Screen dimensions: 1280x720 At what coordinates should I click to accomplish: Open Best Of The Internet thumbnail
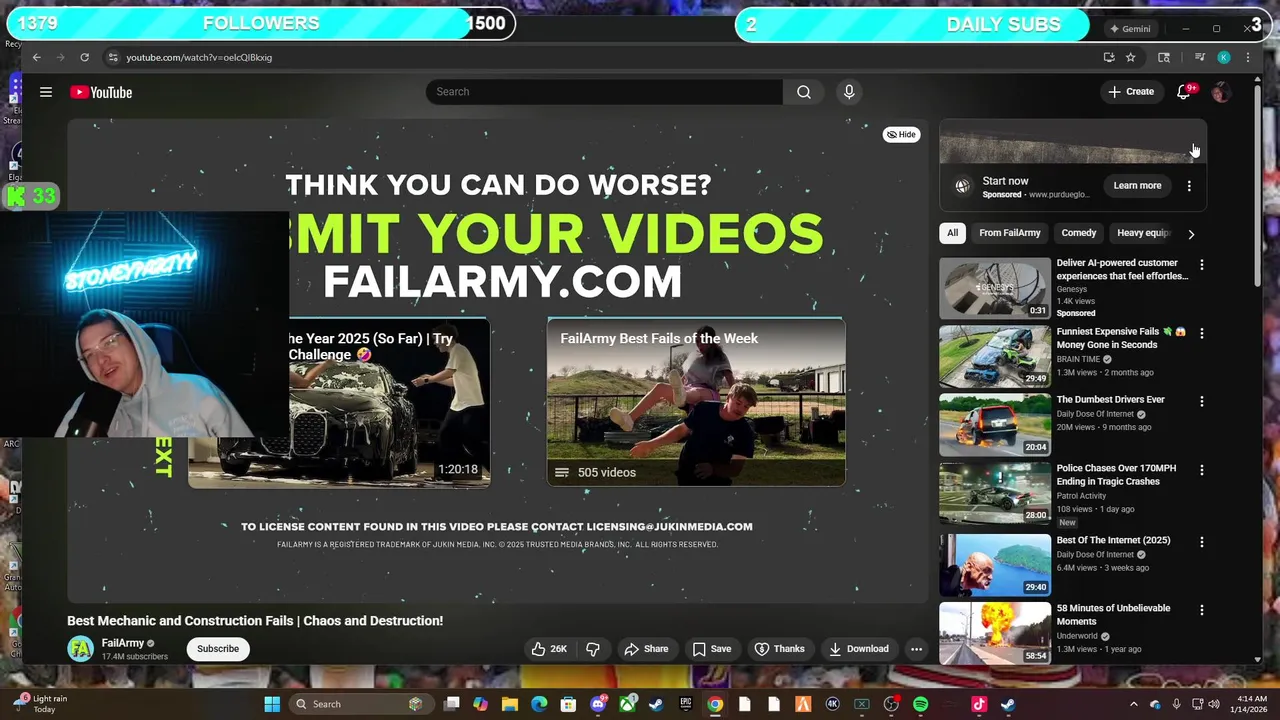coord(995,565)
